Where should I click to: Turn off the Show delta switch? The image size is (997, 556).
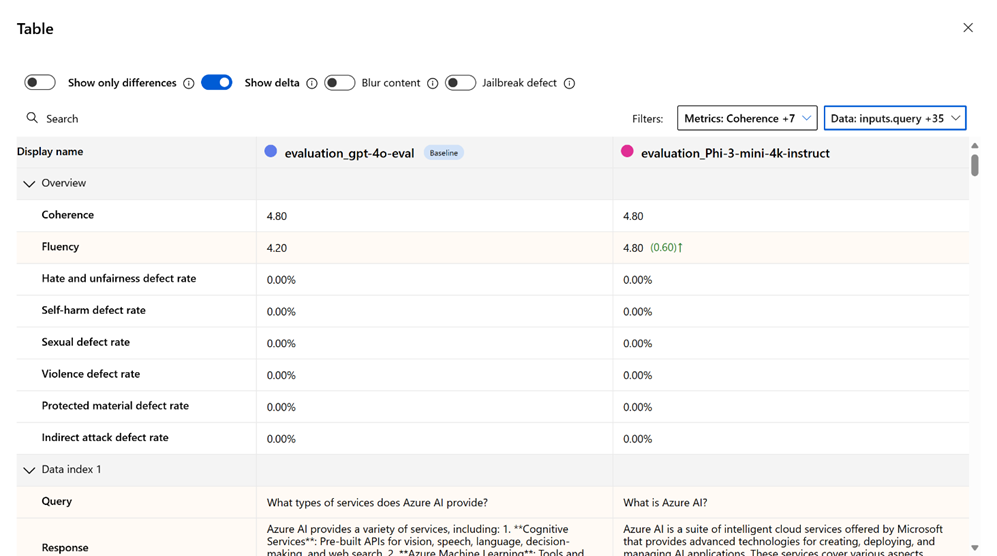point(217,83)
